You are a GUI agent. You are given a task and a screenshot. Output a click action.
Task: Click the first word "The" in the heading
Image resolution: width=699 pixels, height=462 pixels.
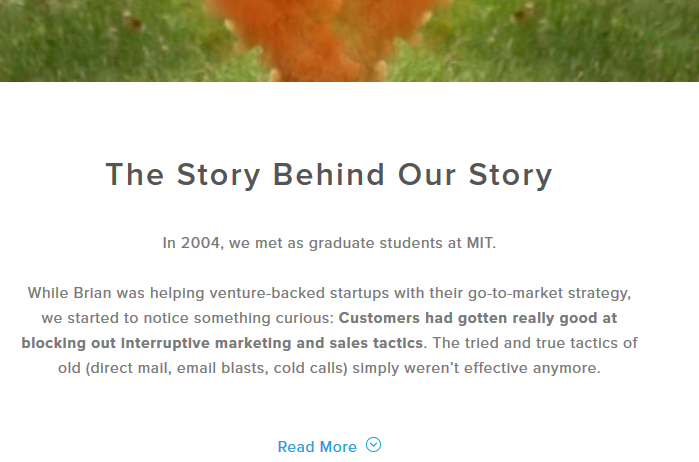click(135, 175)
